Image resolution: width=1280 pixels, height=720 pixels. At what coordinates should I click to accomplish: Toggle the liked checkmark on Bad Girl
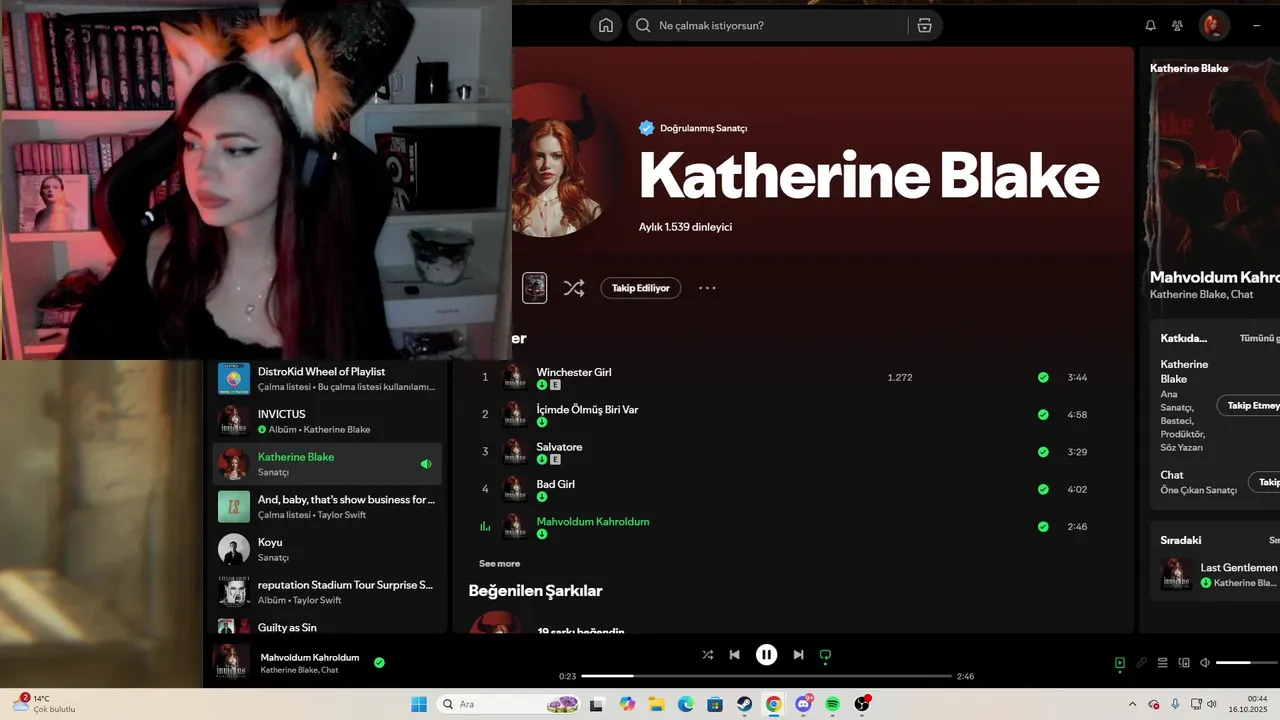[1043, 489]
